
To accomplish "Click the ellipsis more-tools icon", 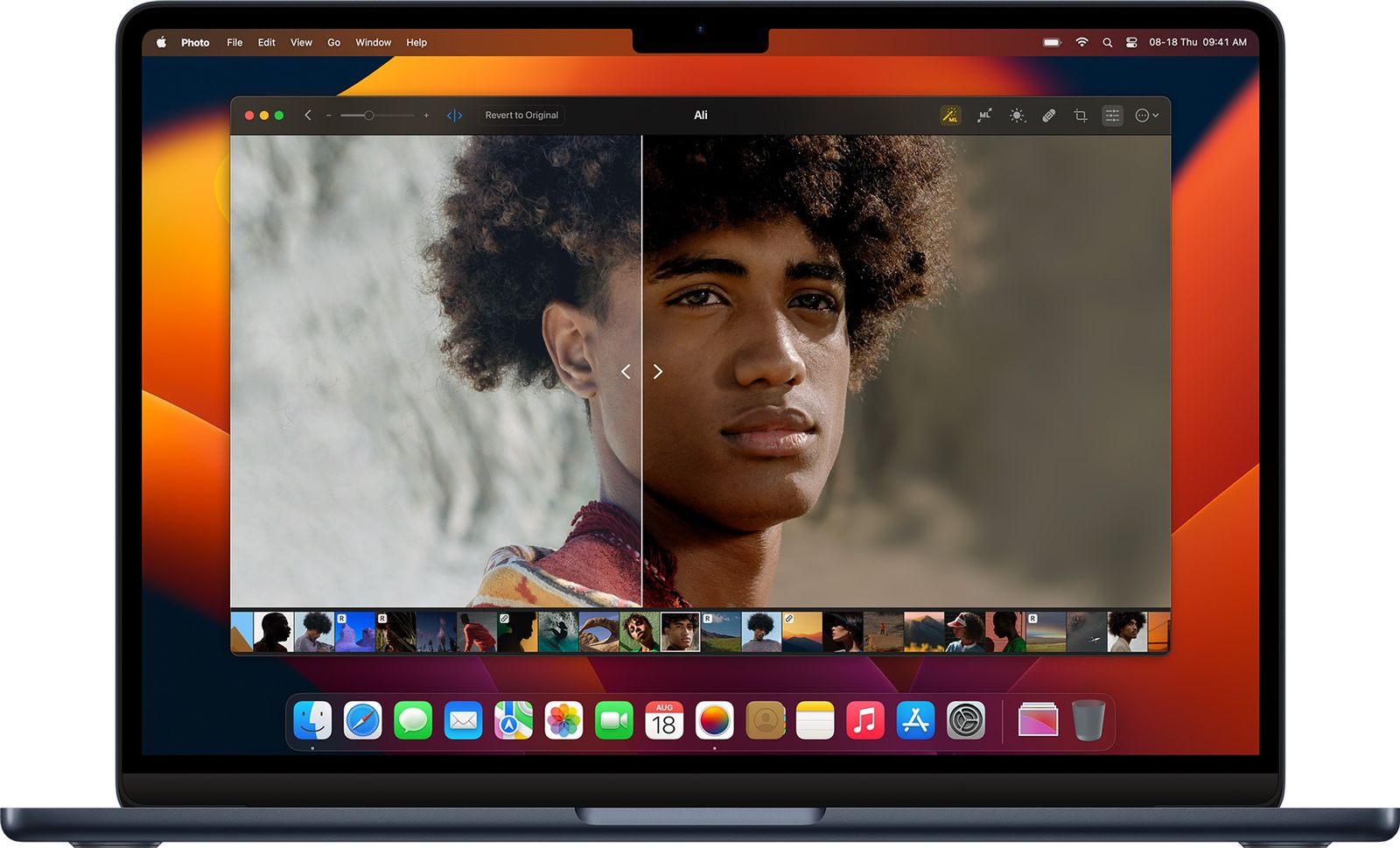I will (1144, 115).
